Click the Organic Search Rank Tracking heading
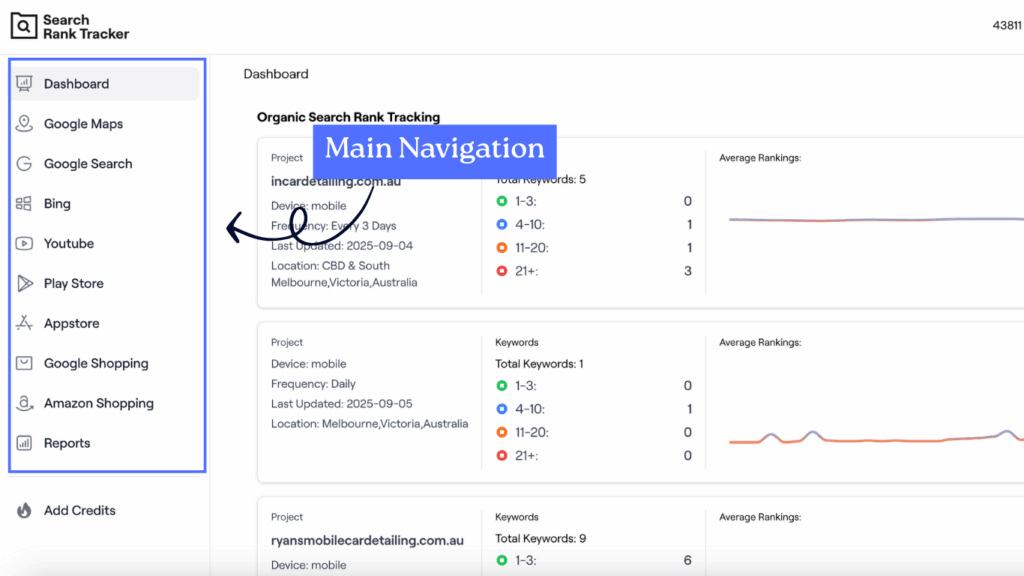 tap(348, 117)
